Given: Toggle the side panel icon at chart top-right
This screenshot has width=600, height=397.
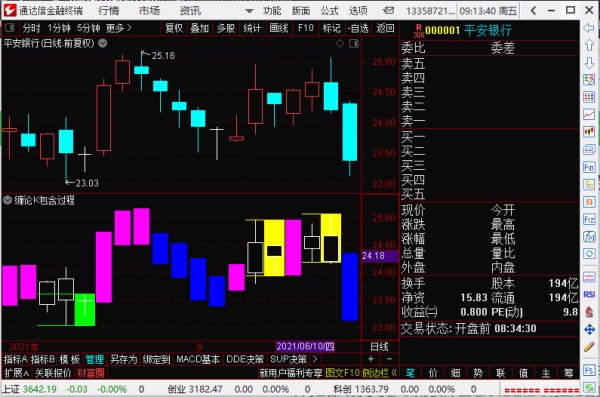Looking at the screenshot, I should [x=354, y=43].
